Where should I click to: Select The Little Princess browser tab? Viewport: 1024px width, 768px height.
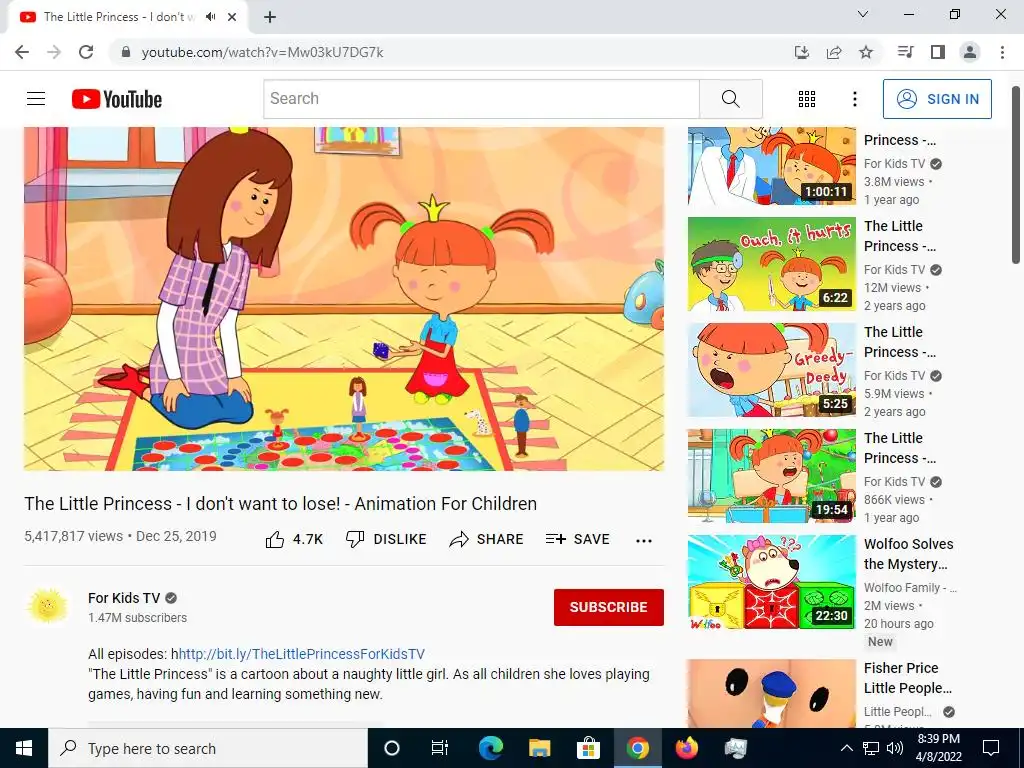coord(128,17)
